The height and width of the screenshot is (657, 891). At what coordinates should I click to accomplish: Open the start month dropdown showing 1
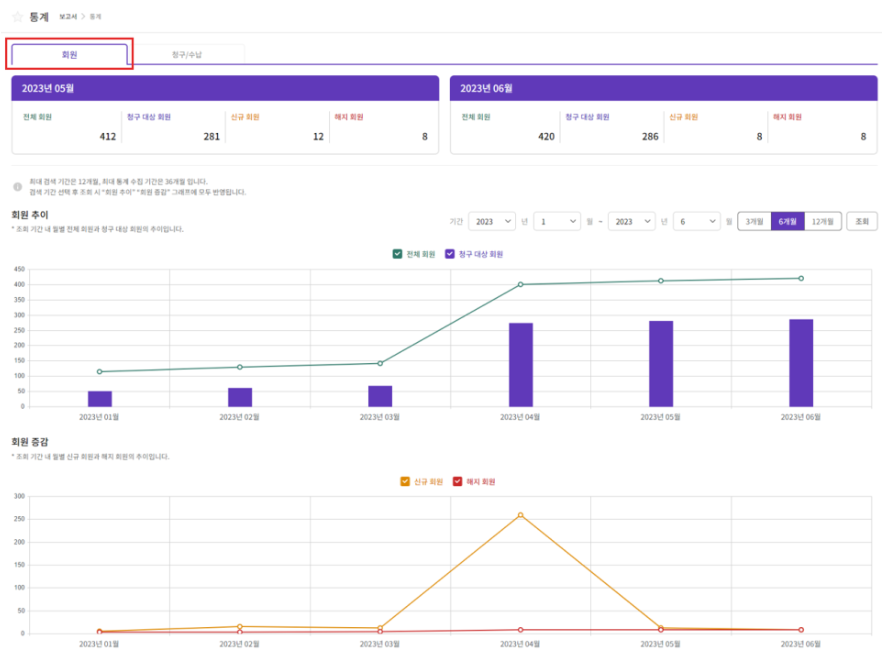pos(557,222)
